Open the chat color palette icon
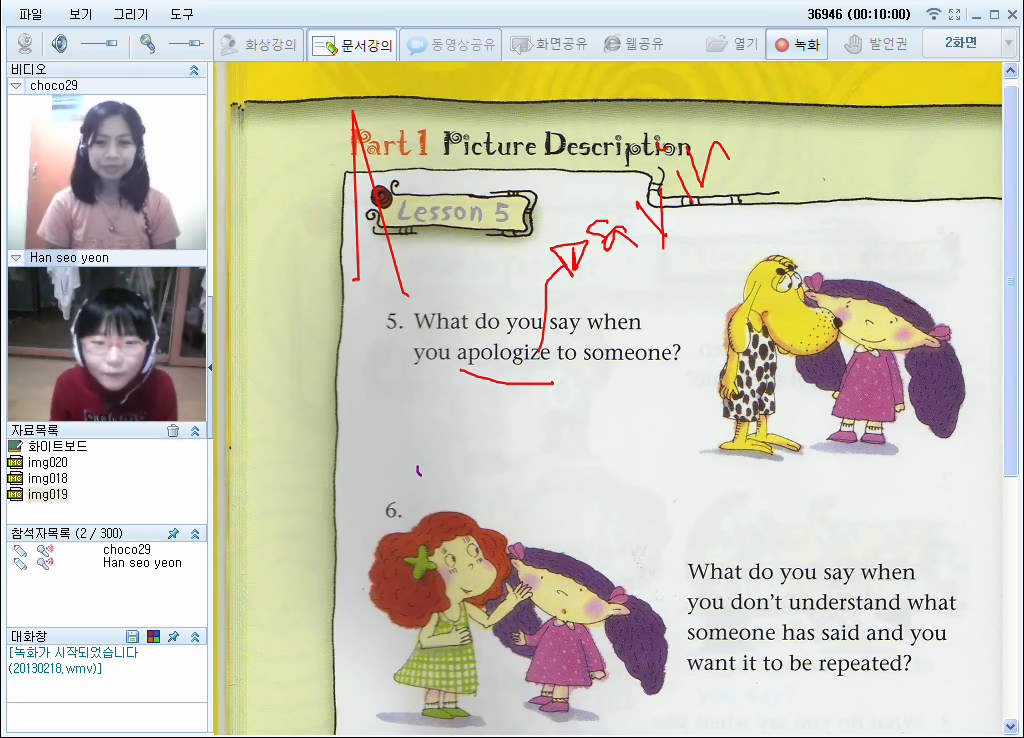Screen dimensions: 1024x738 coord(153,636)
